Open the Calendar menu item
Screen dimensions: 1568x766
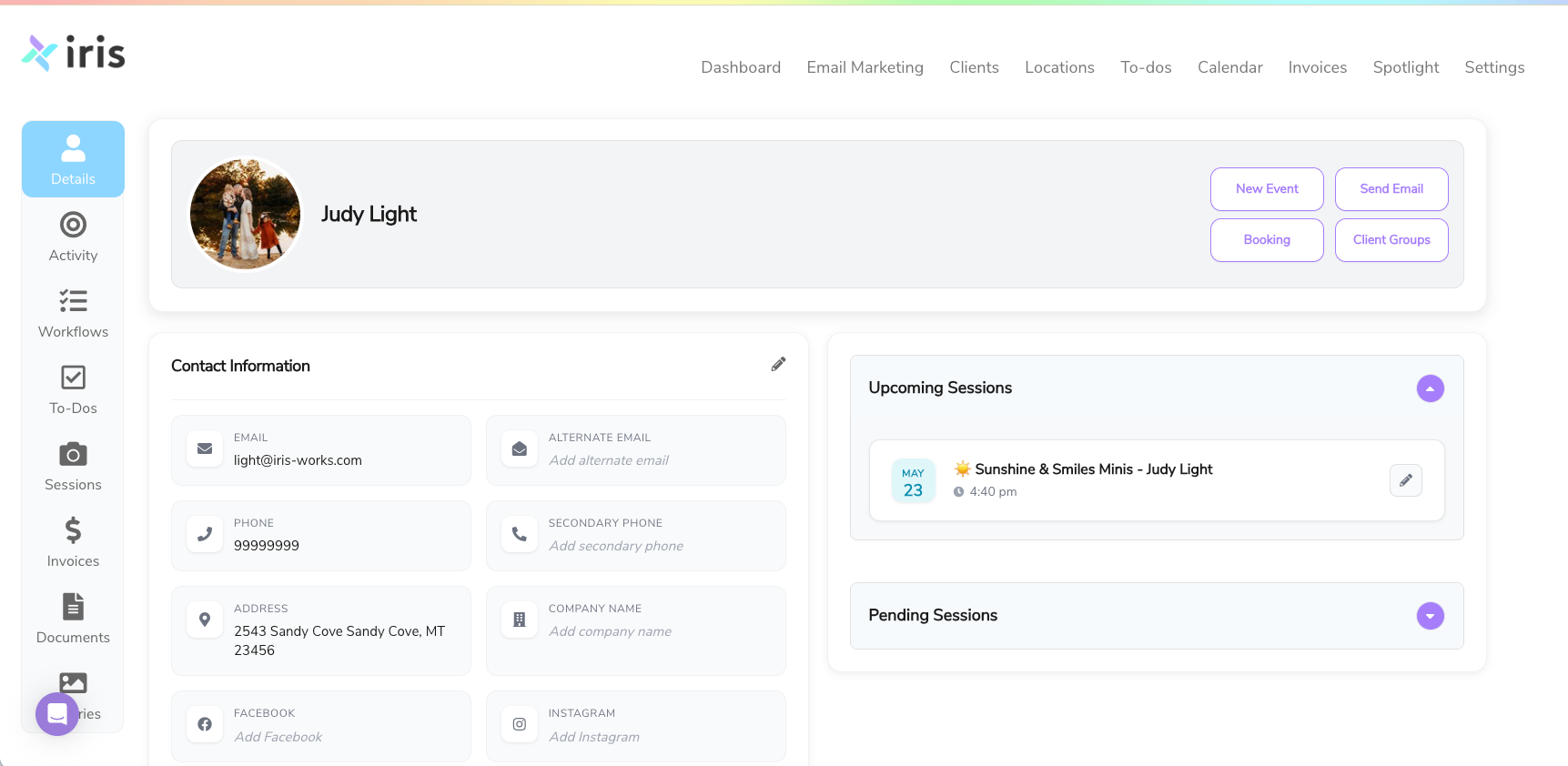(1229, 67)
